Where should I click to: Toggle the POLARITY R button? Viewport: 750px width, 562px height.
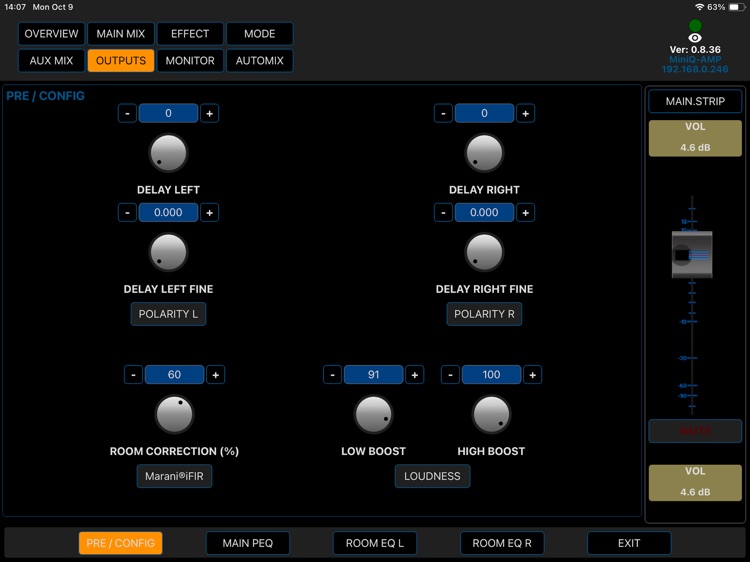coord(485,314)
